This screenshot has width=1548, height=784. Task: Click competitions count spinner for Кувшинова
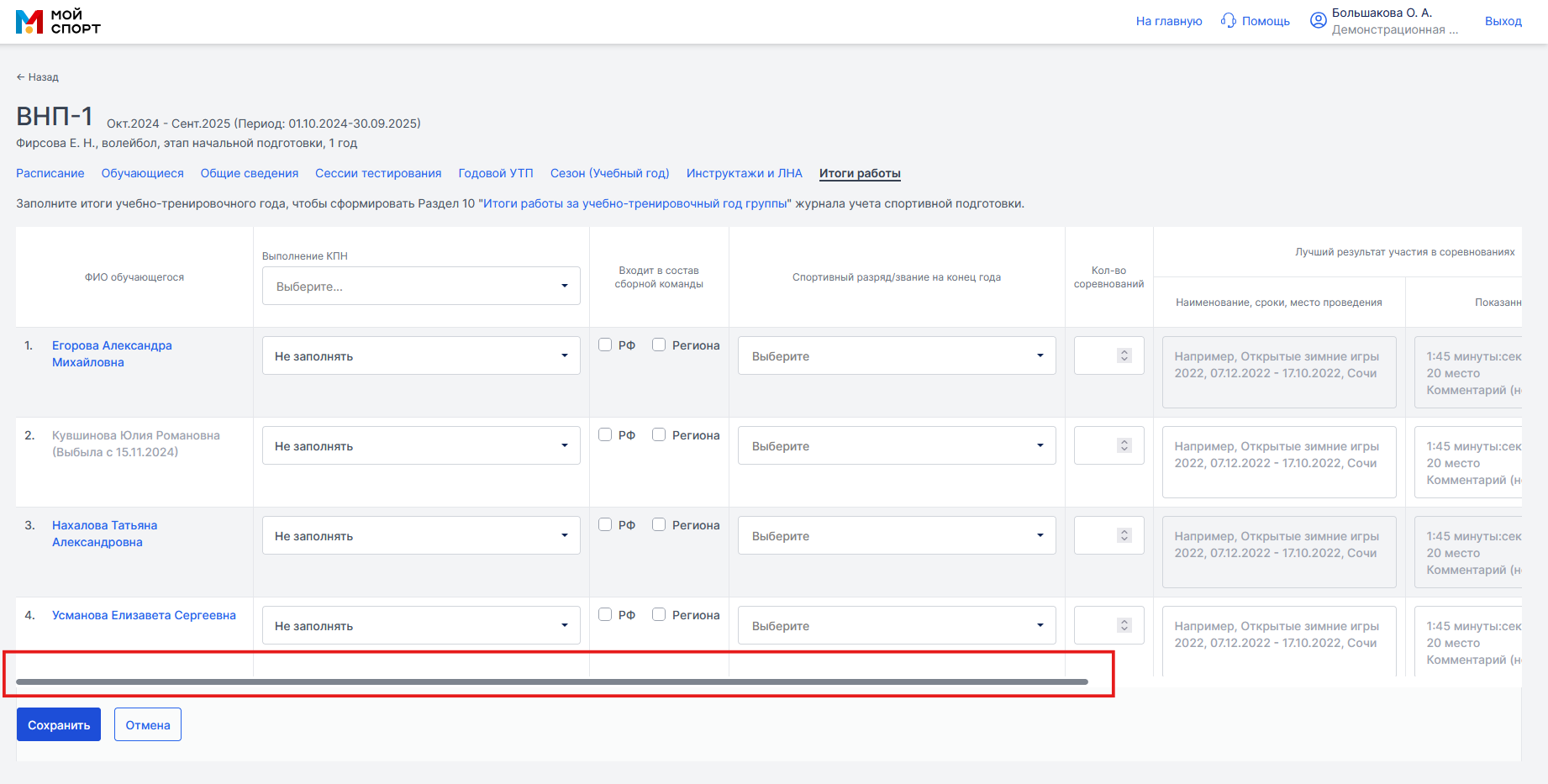pos(1124,445)
